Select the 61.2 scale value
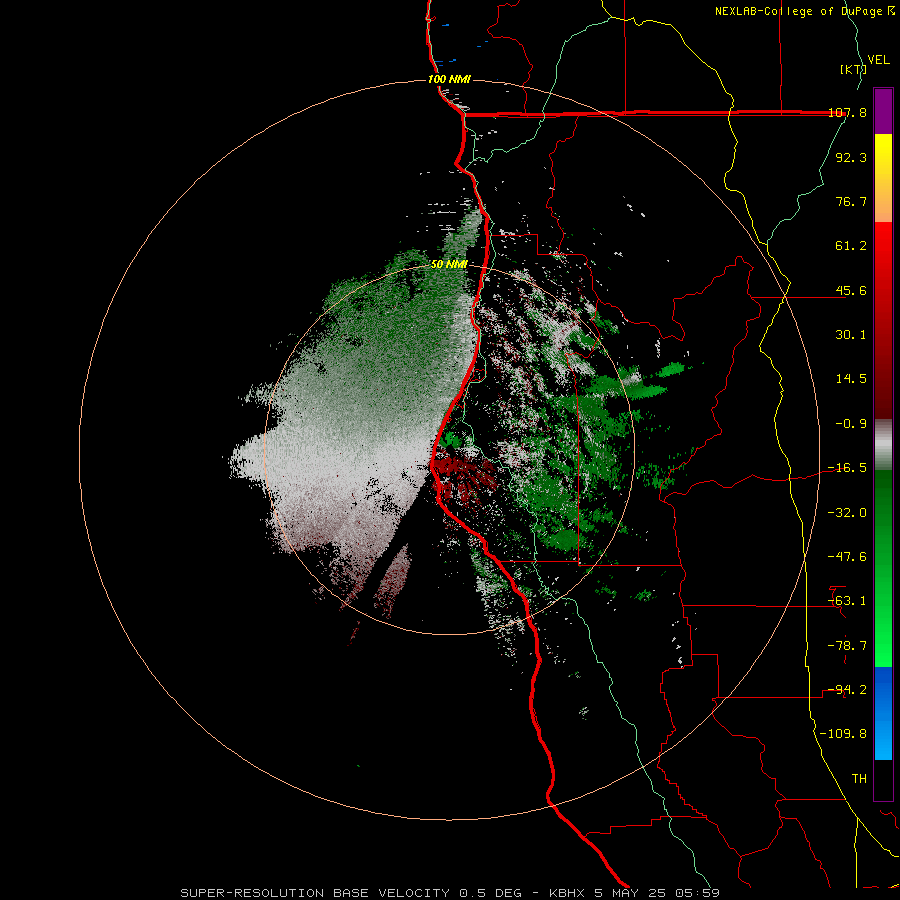The height and width of the screenshot is (900, 900). click(851, 246)
